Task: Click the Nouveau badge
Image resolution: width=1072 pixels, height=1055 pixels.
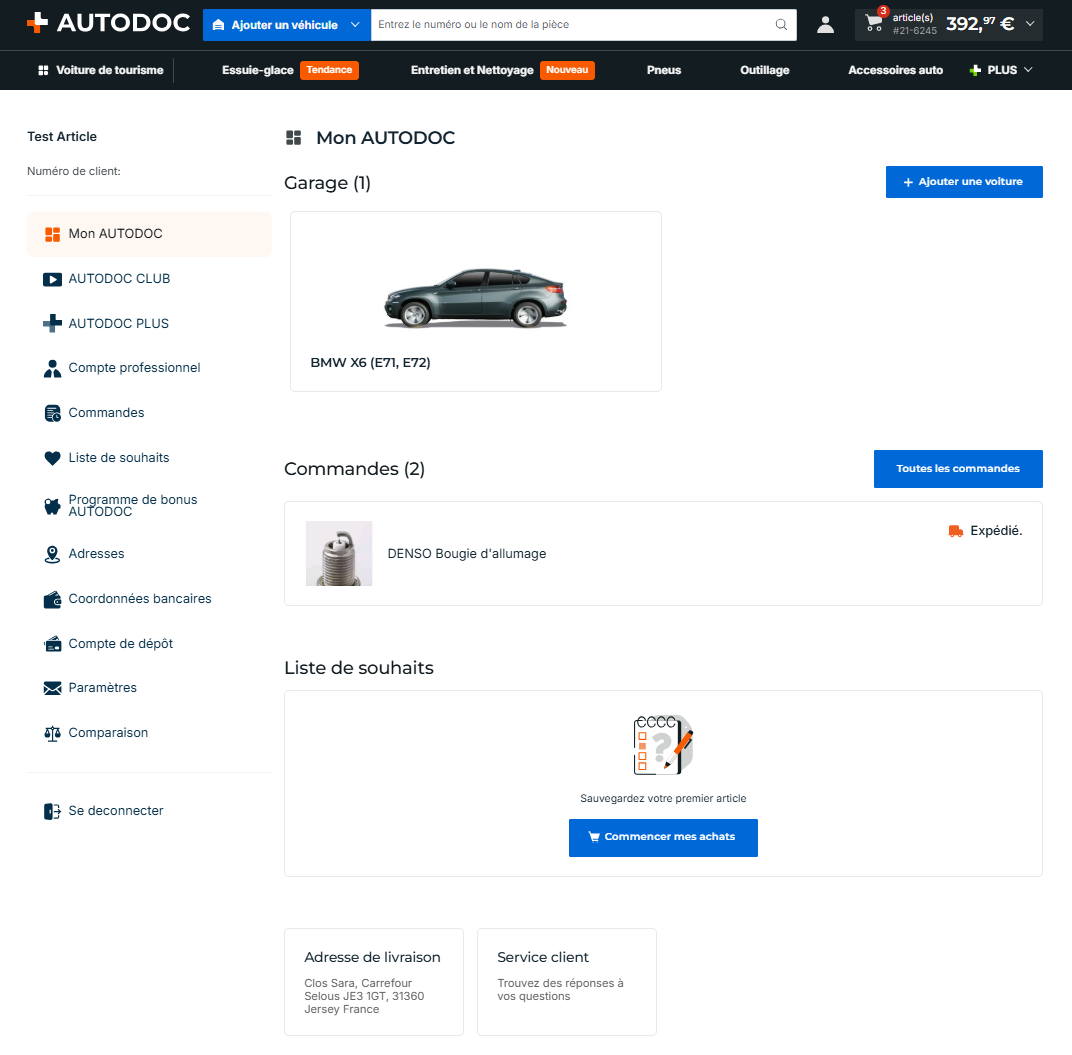Action: pos(567,70)
